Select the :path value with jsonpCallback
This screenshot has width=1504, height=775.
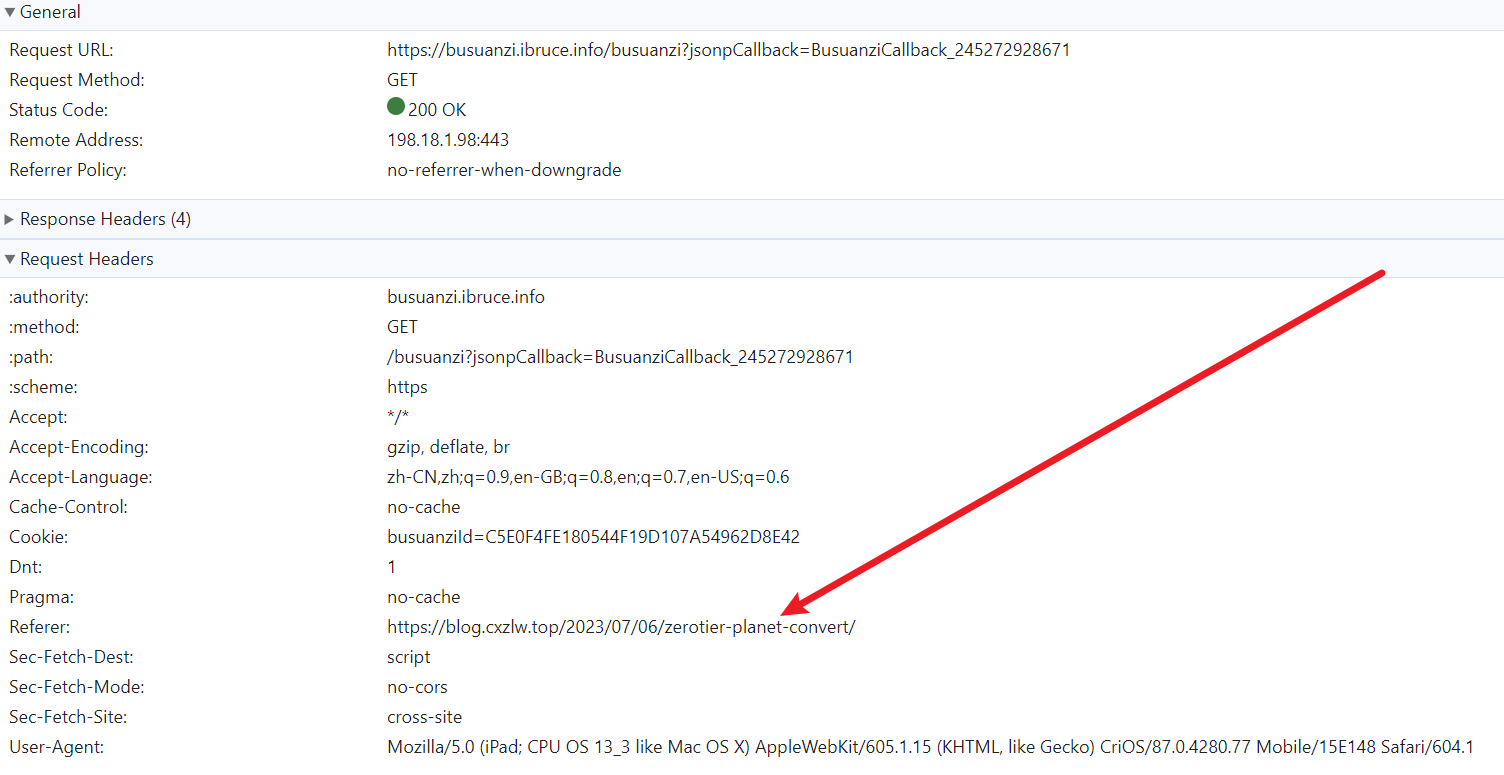click(620, 357)
